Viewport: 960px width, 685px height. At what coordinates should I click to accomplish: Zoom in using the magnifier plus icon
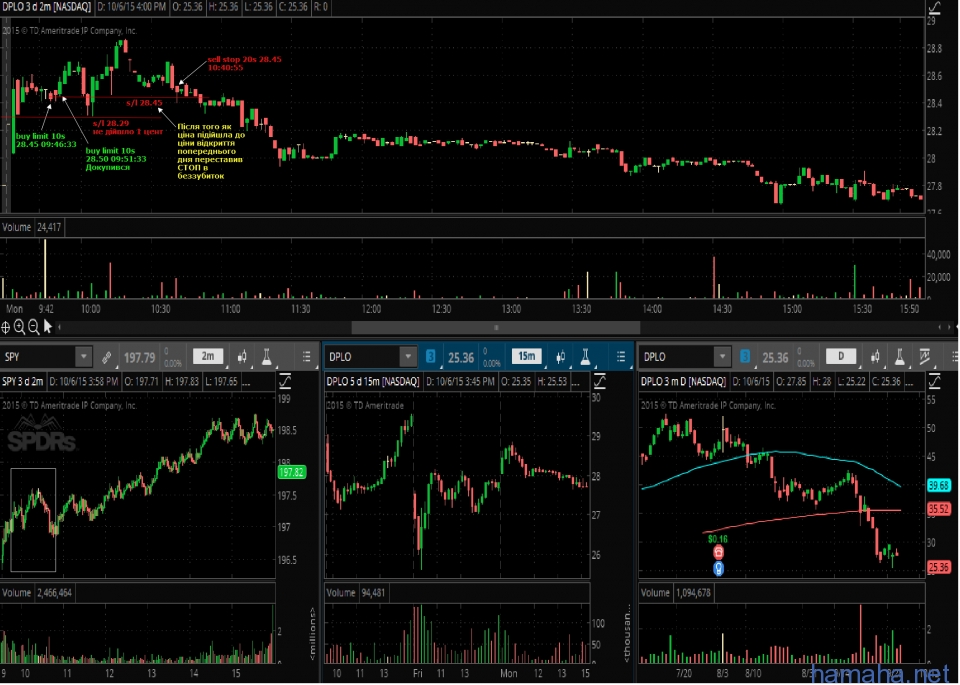tap(20, 328)
